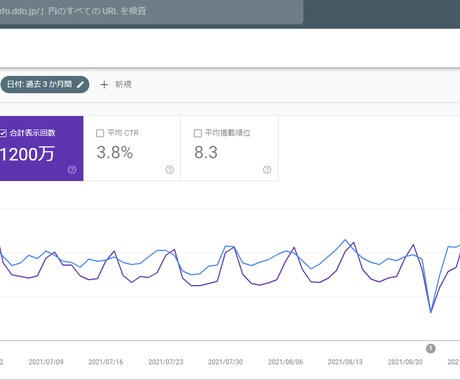
Task: Open the date filter chip 過去3か月間
Action: click(x=45, y=84)
